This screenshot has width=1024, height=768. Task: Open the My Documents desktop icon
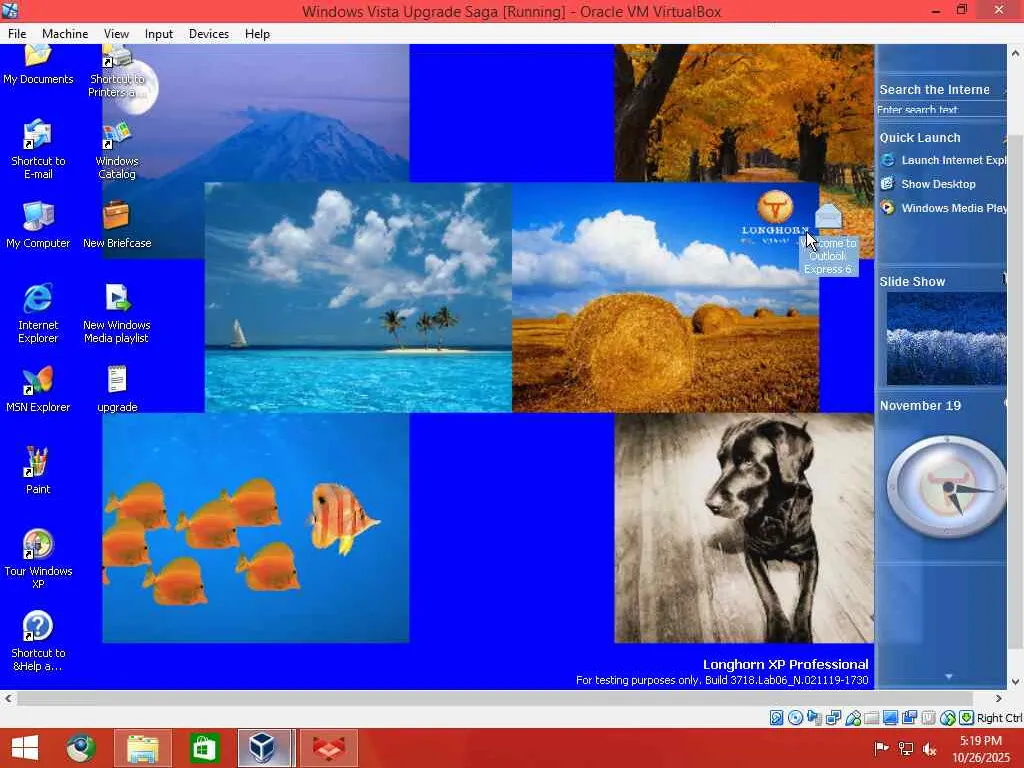[x=38, y=64]
